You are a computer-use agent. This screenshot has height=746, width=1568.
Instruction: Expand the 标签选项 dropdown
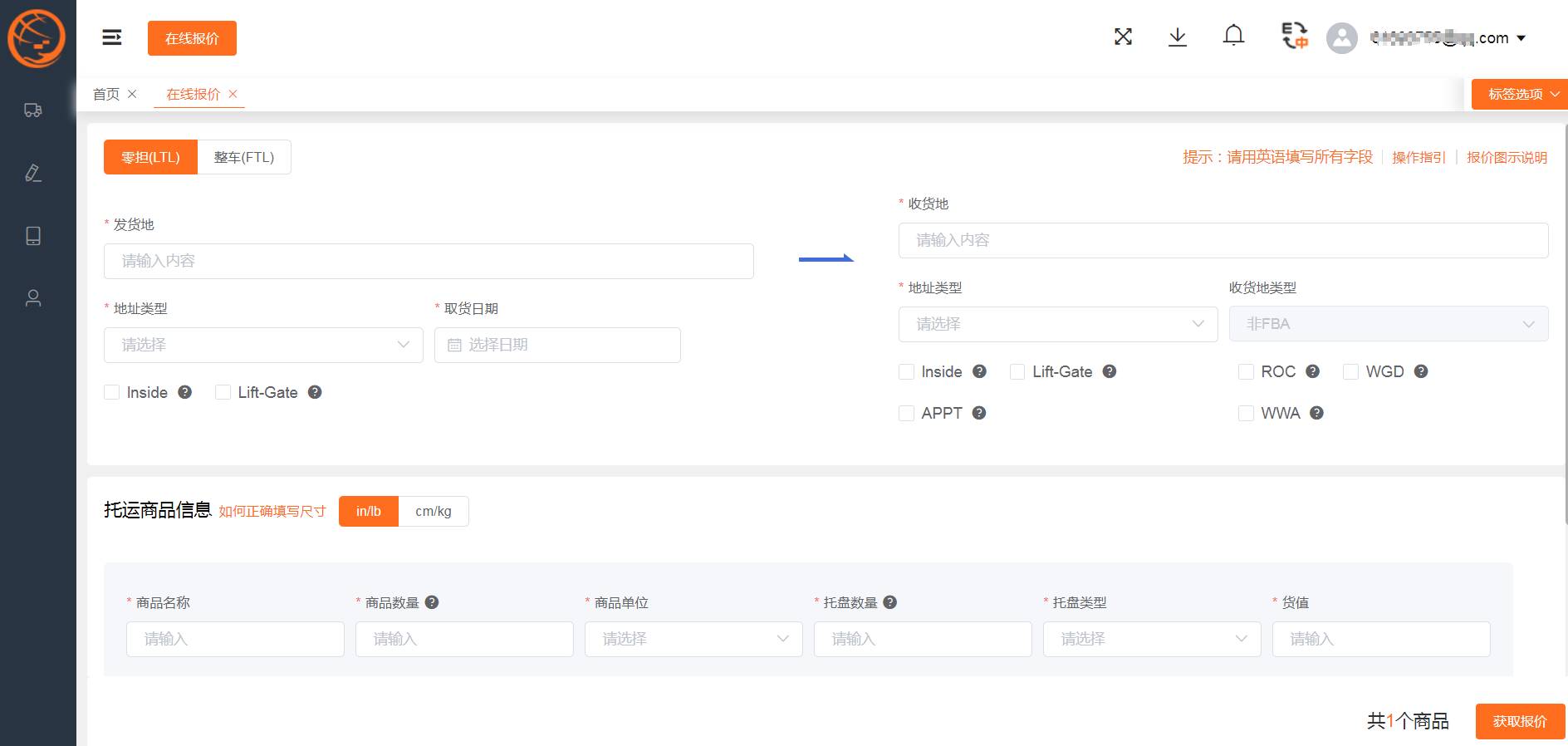coord(1519,94)
